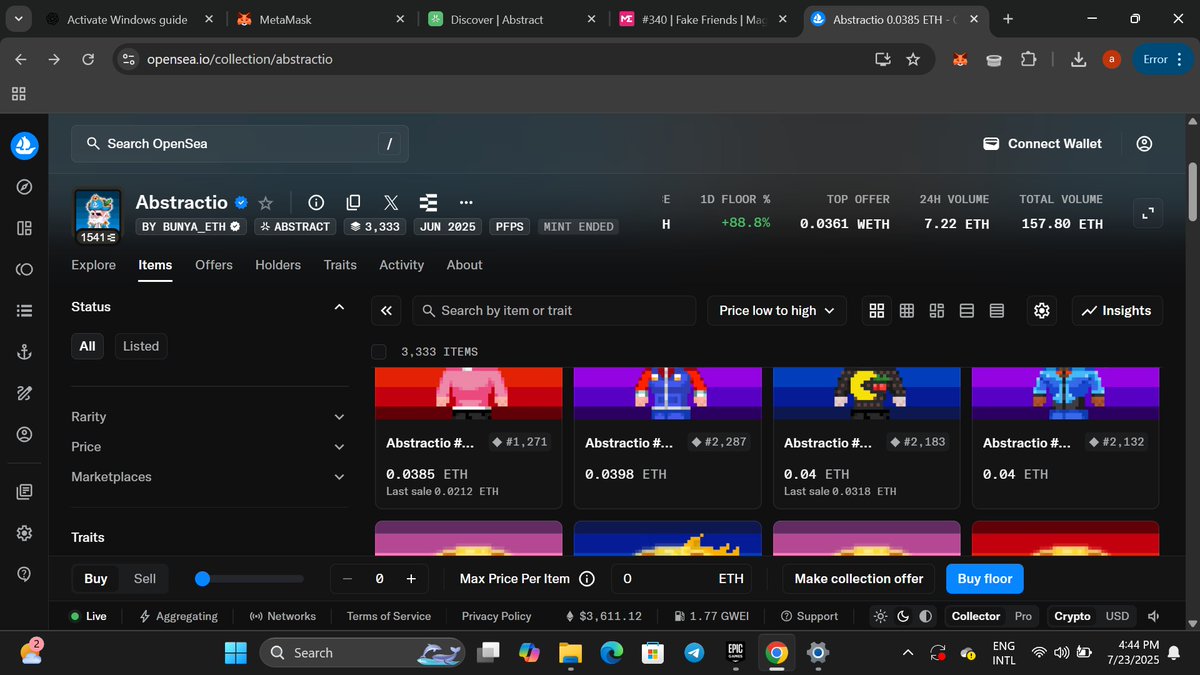Open the collection Activity tab
The image size is (1200, 675).
(x=402, y=265)
